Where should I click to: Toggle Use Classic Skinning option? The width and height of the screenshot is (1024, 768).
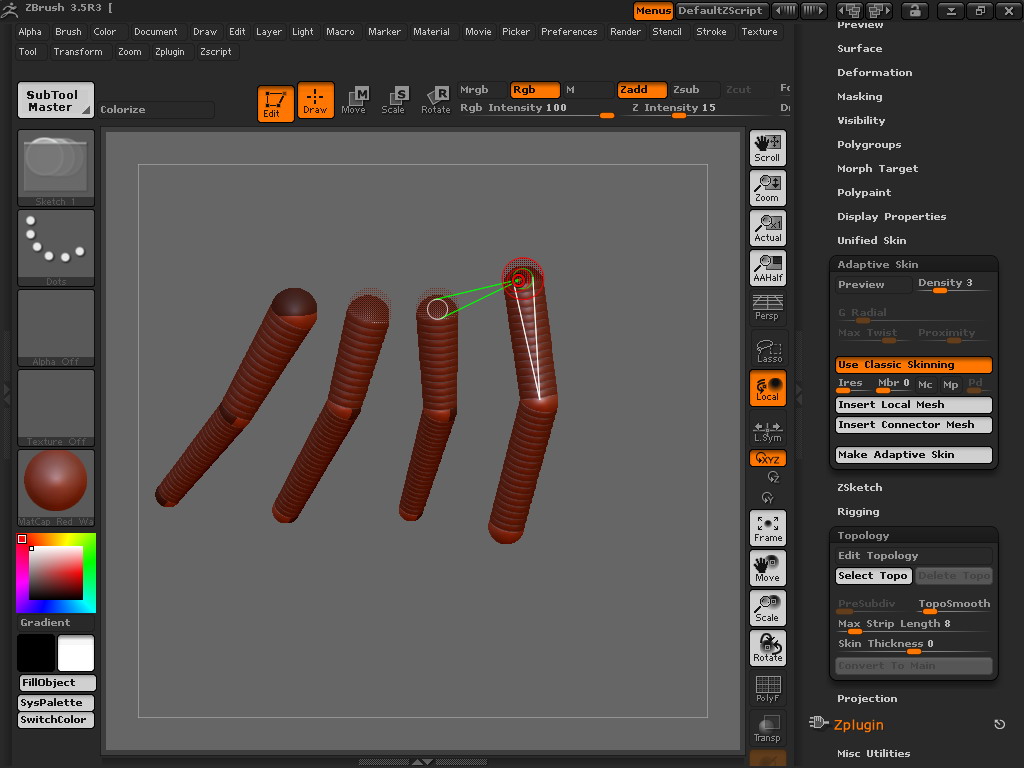(913, 365)
